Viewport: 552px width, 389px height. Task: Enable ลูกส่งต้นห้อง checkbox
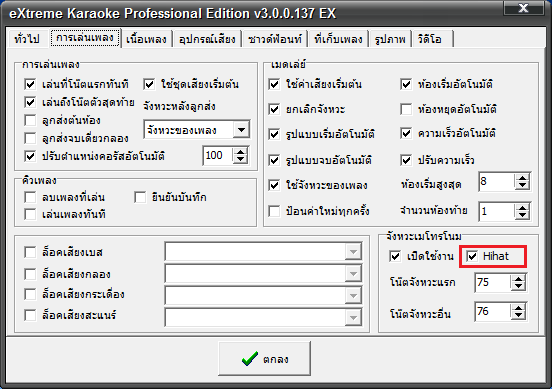[30, 120]
